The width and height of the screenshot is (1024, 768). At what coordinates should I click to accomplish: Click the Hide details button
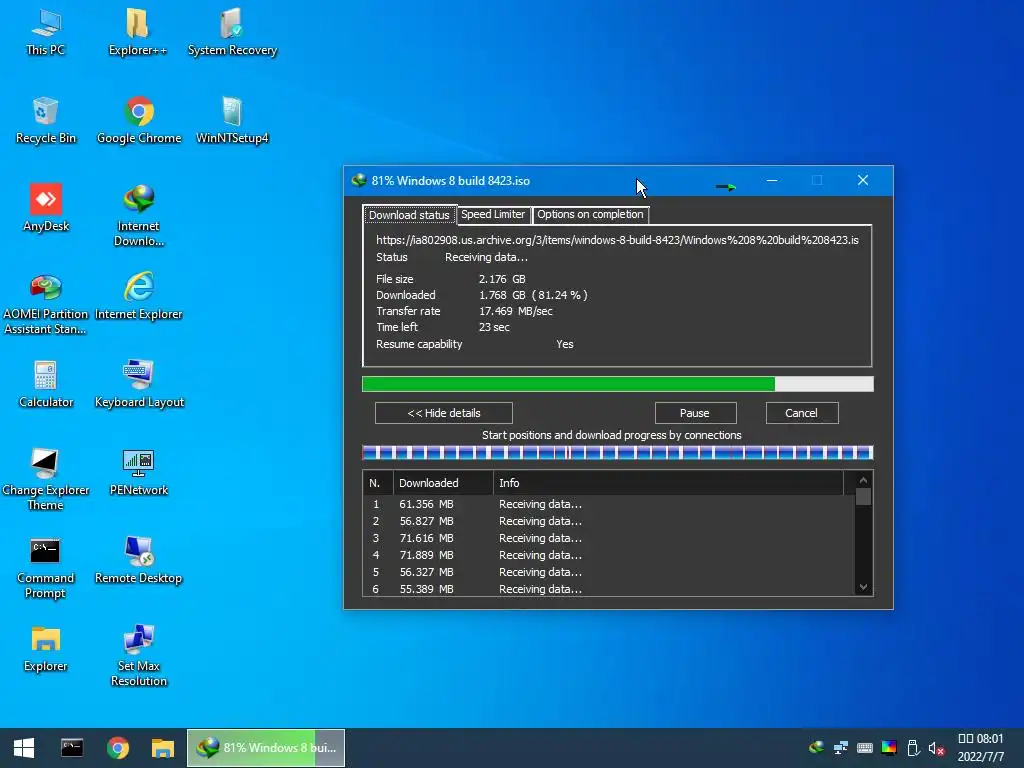(444, 413)
